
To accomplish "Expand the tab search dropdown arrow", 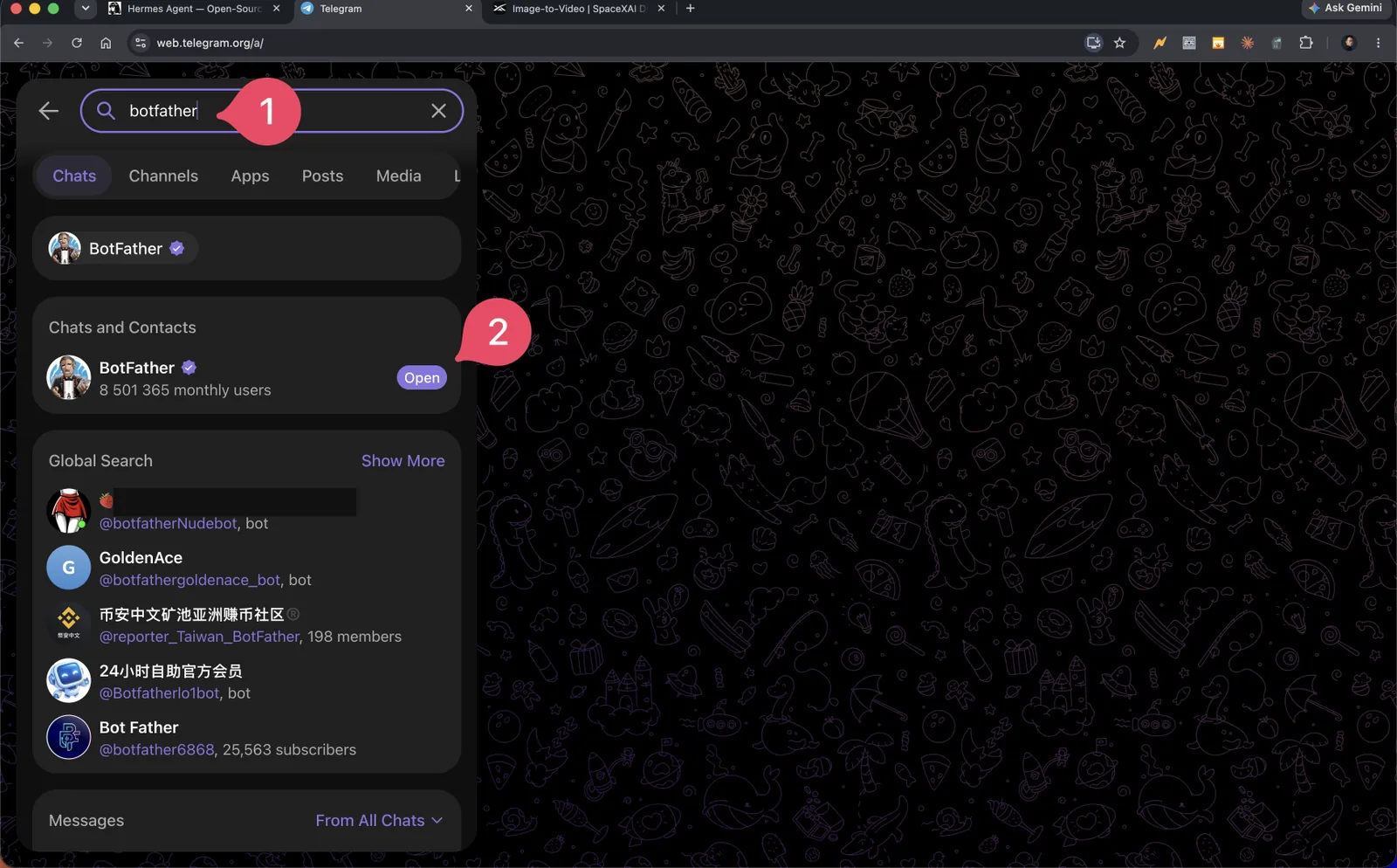I will pos(85,9).
